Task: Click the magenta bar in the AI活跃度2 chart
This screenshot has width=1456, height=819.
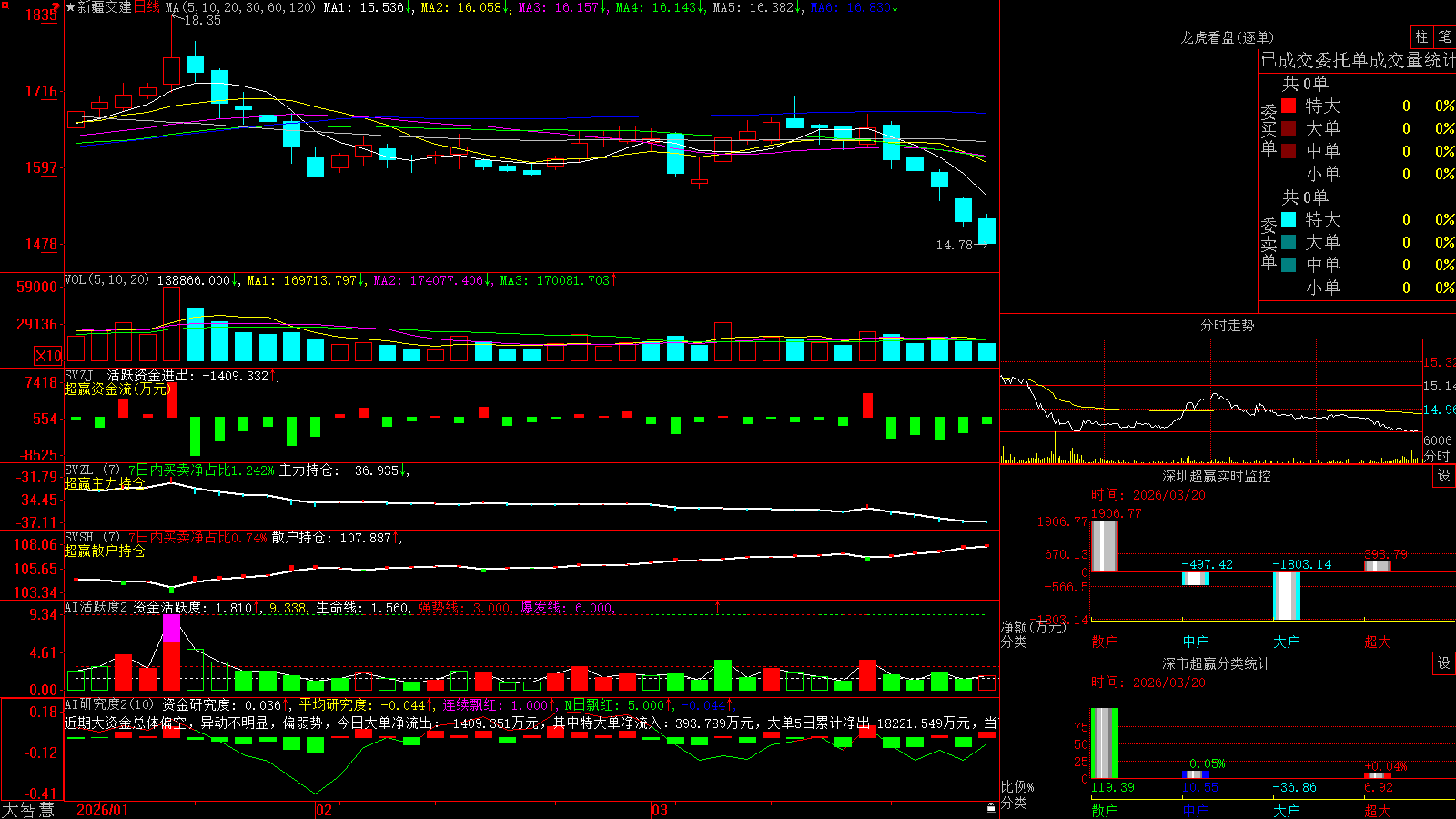Action: [171, 628]
